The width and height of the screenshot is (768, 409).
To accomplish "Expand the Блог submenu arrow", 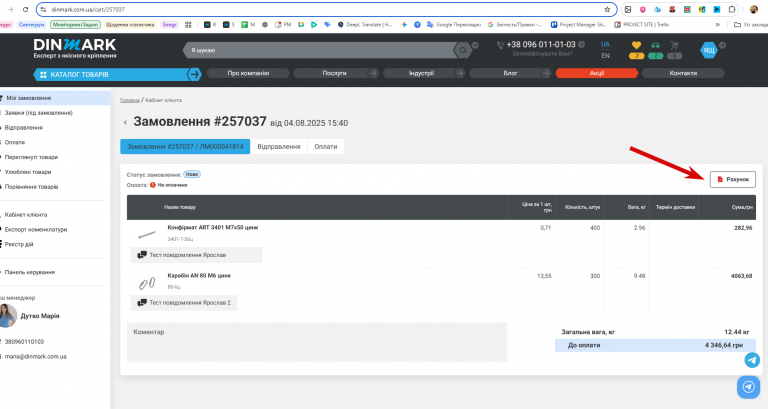I will 546,73.
